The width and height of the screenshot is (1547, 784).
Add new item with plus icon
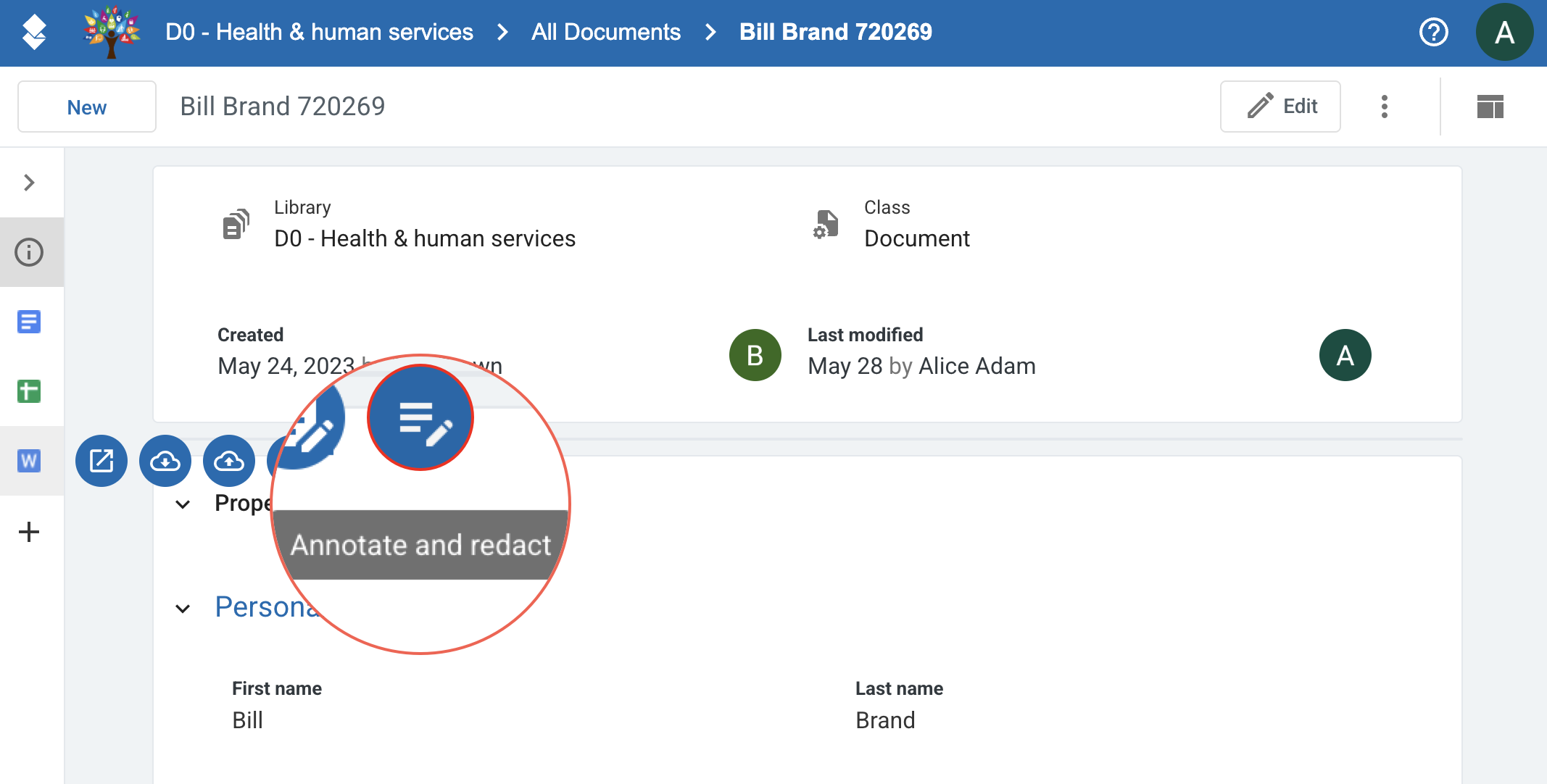tap(29, 532)
